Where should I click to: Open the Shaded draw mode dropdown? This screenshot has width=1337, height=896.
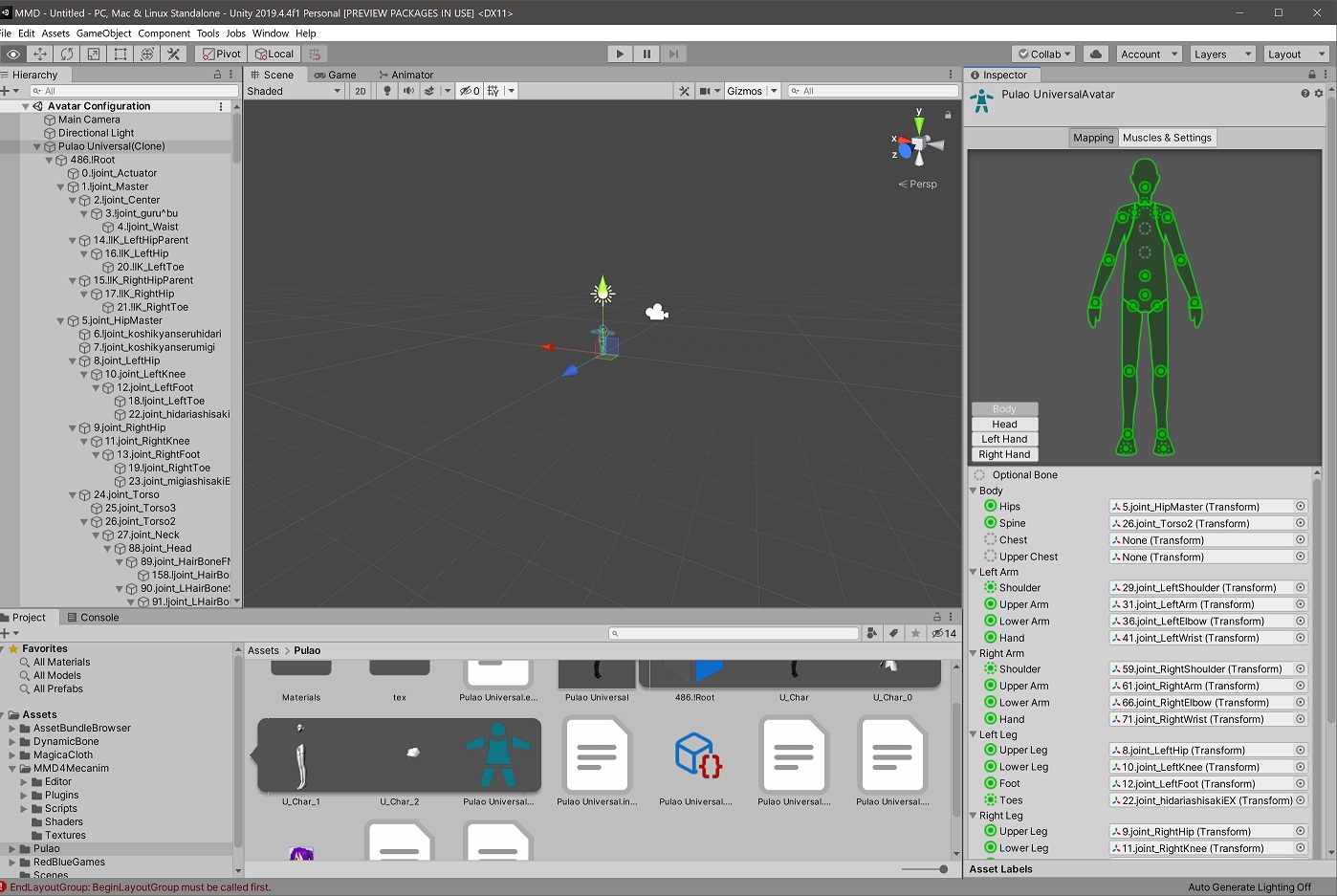pyautogui.click(x=294, y=91)
